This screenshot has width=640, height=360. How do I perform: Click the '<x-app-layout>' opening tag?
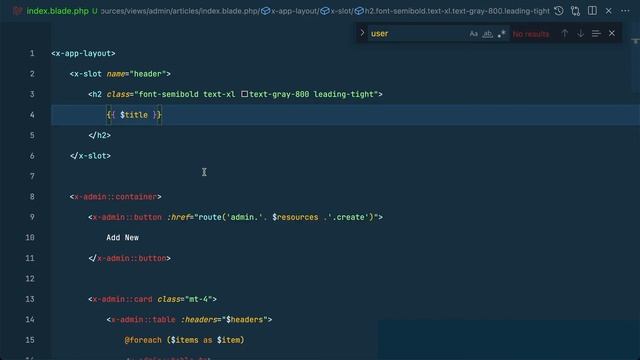coord(83,53)
